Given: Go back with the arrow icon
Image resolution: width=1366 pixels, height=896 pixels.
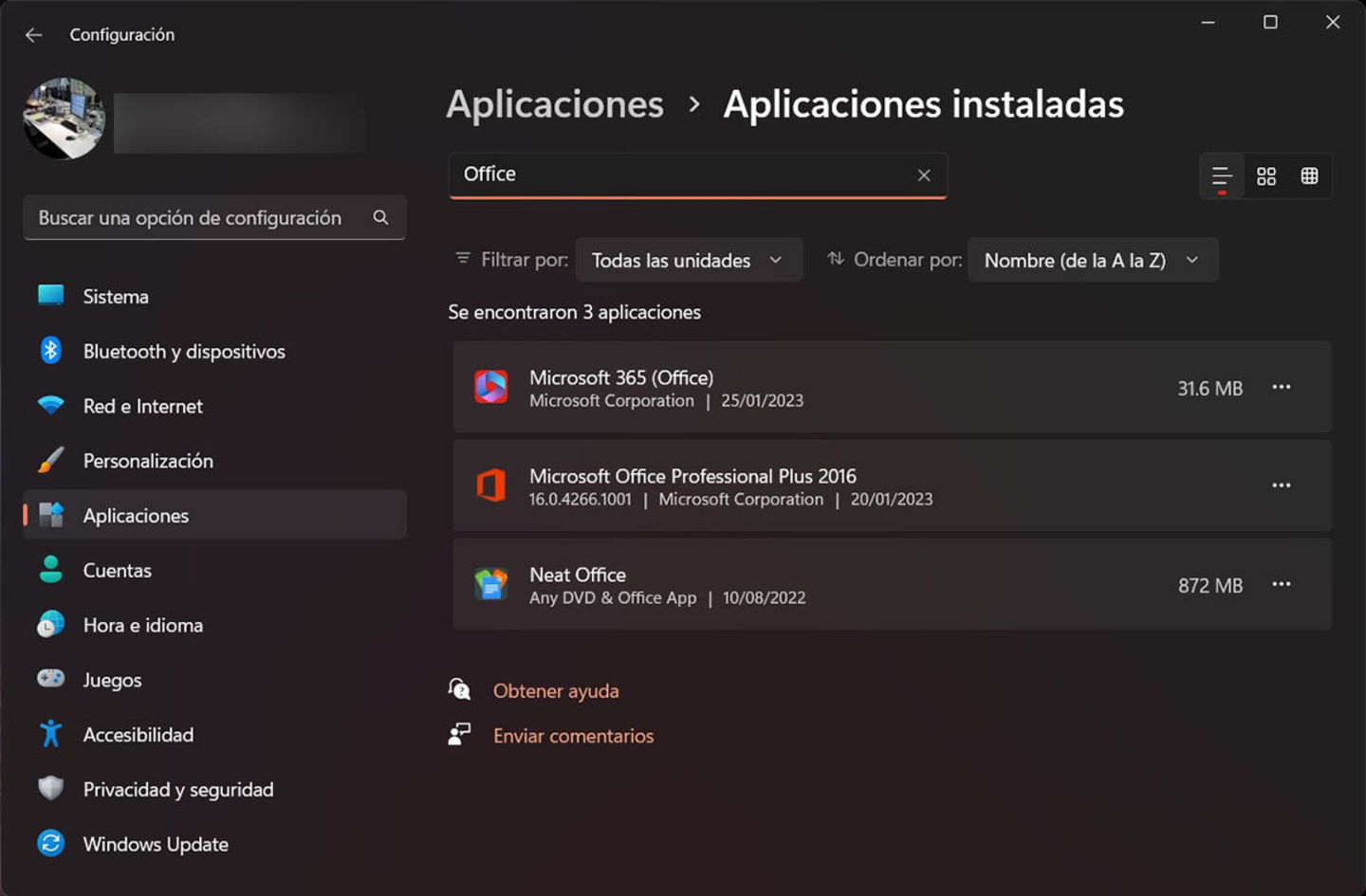Looking at the screenshot, I should tap(34, 35).
